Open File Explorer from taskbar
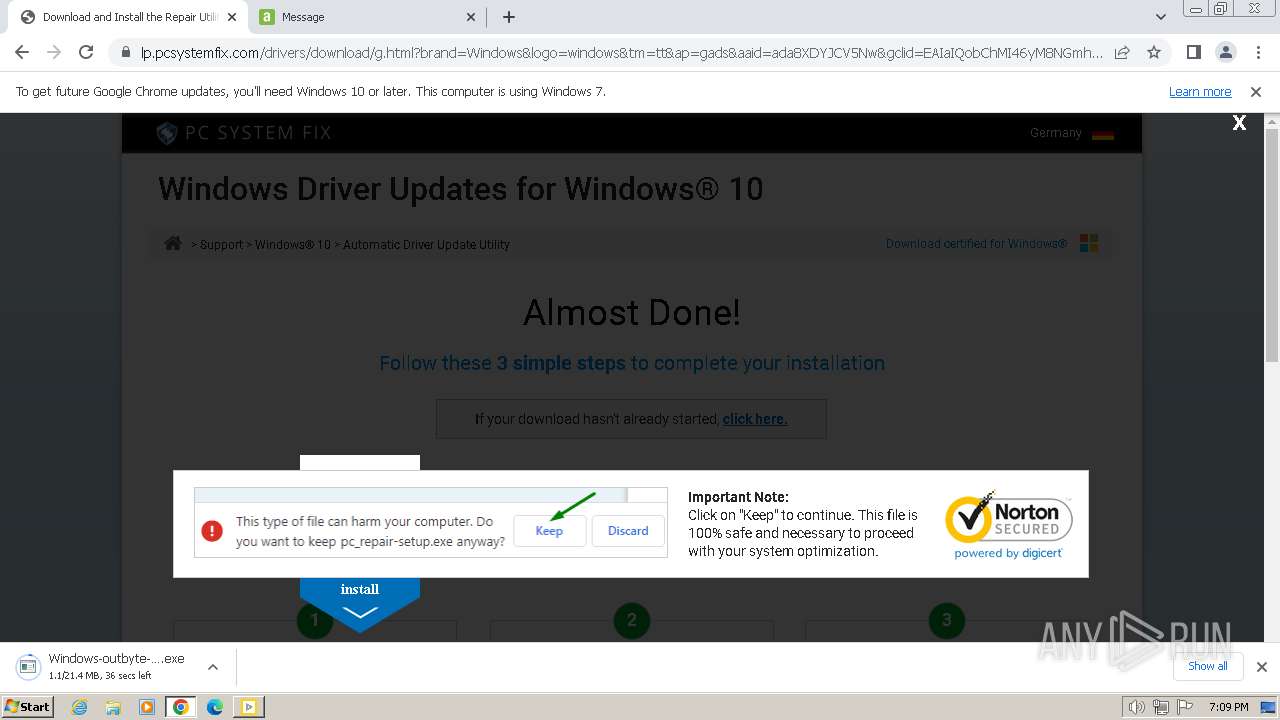This screenshot has height=720, width=1280. click(x=113, y=707)
